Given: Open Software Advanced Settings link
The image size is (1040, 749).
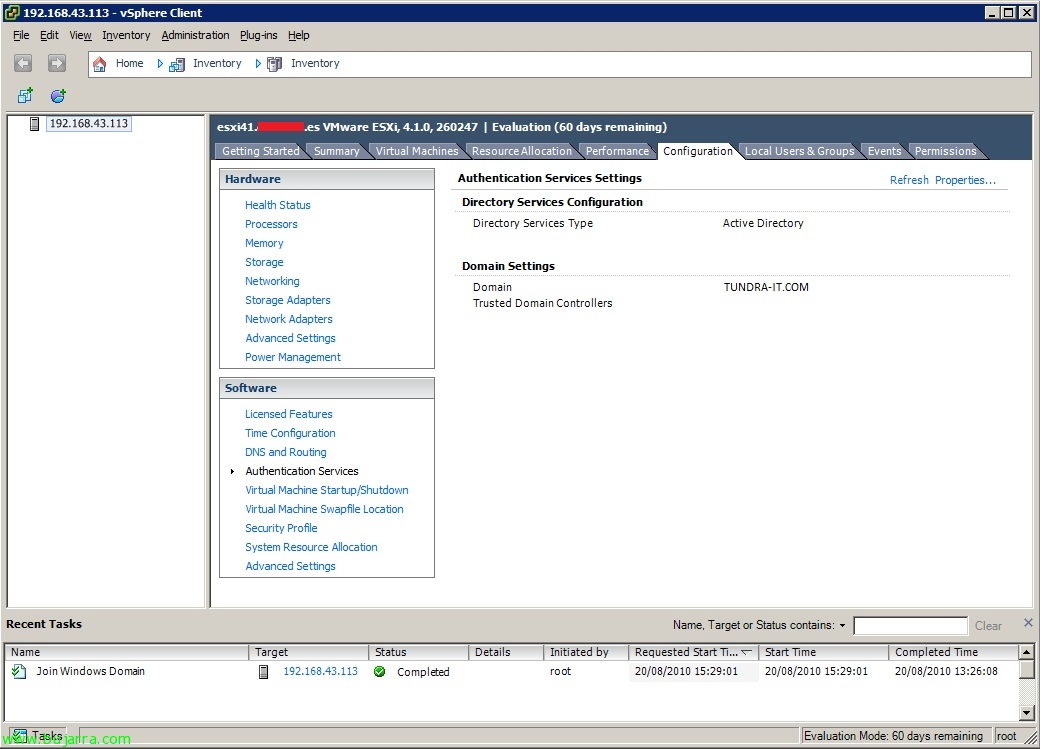Looking at the screenshot, I should 290,566.
